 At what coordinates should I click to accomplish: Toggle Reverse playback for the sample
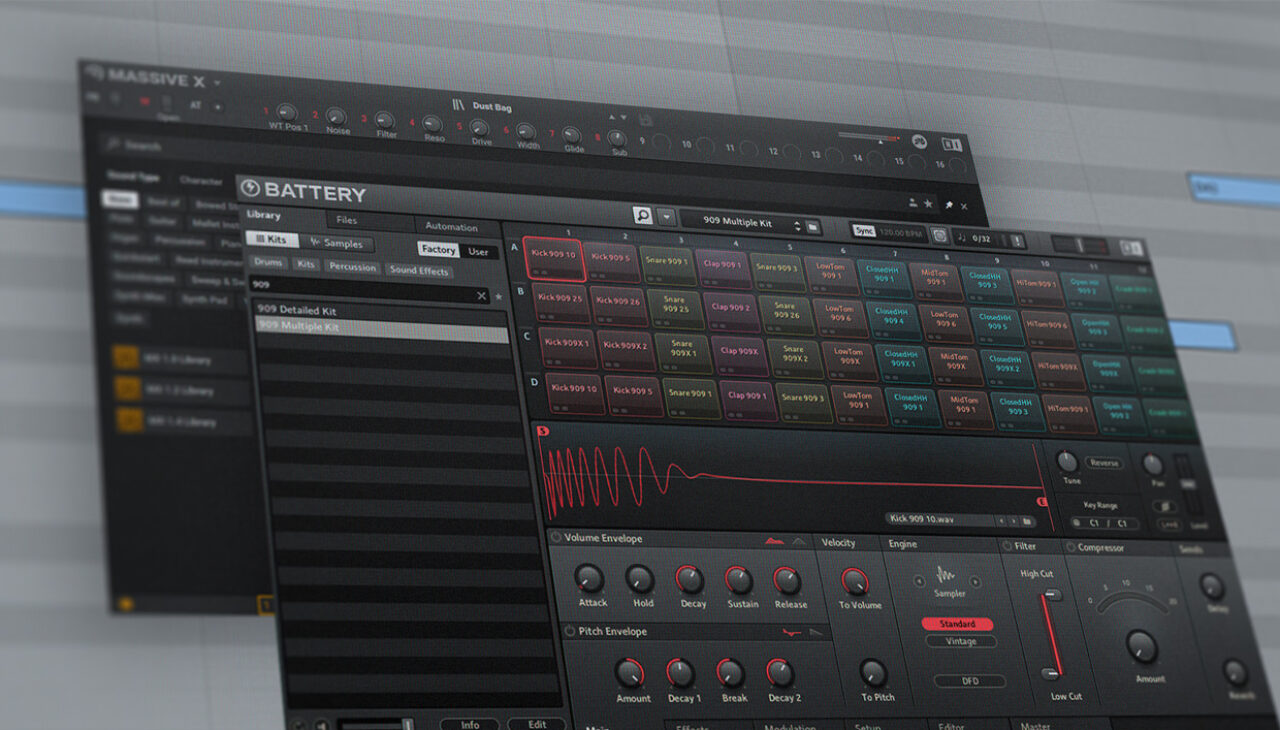[1104, 462]
